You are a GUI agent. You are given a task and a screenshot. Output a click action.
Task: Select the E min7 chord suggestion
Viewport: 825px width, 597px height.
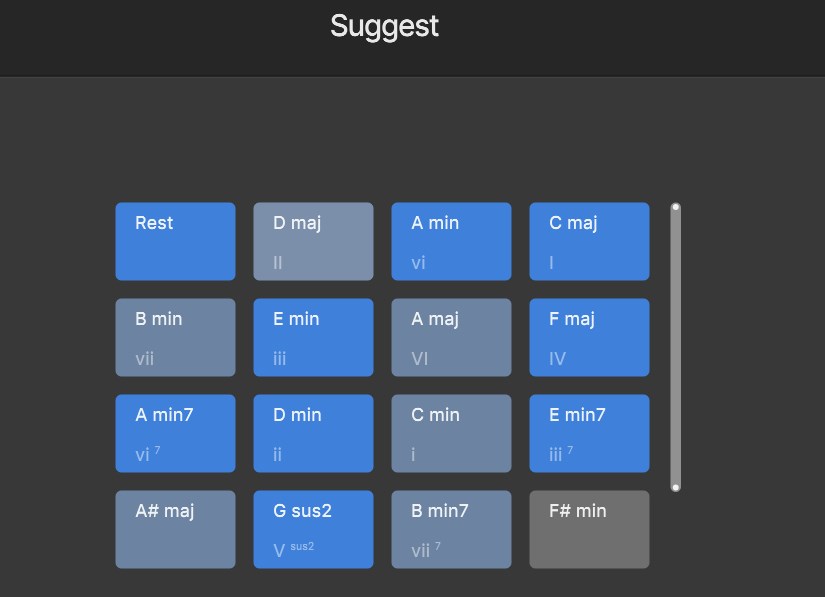(589, 433)
